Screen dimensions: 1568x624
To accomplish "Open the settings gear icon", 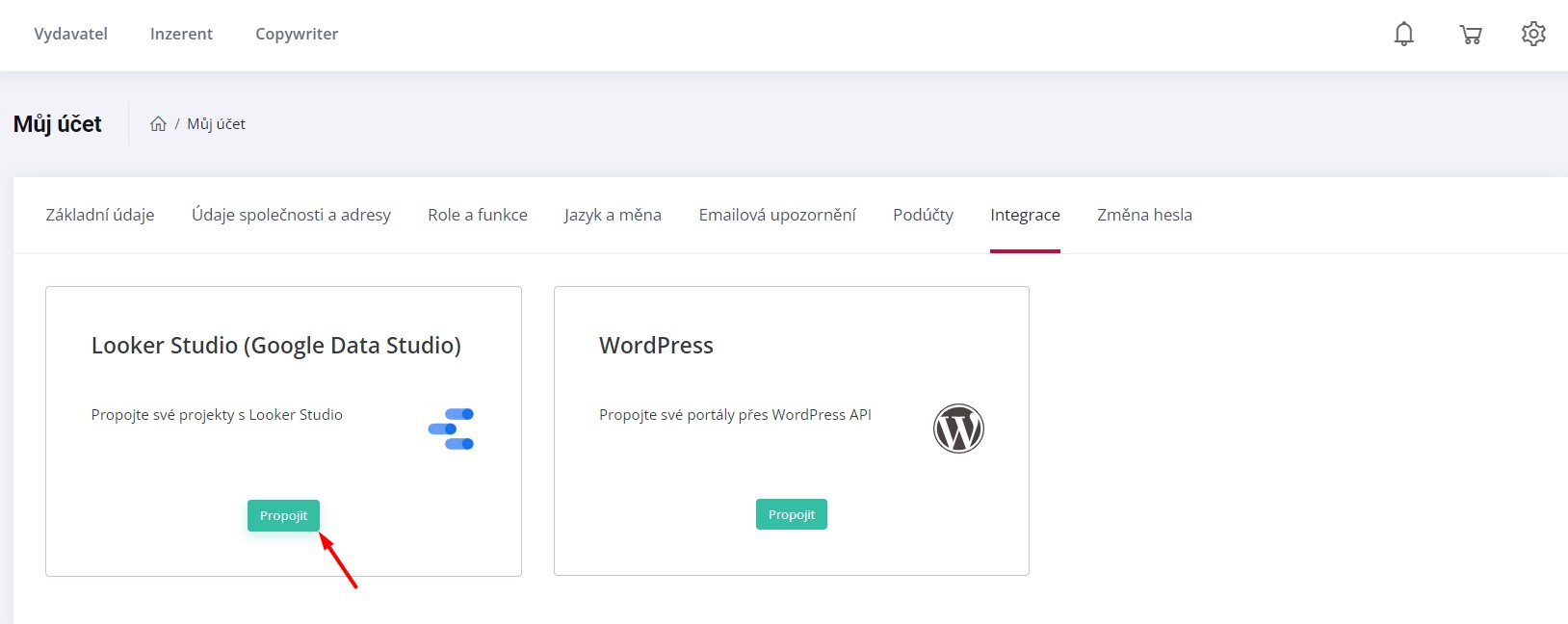I will pos(1533,34).
